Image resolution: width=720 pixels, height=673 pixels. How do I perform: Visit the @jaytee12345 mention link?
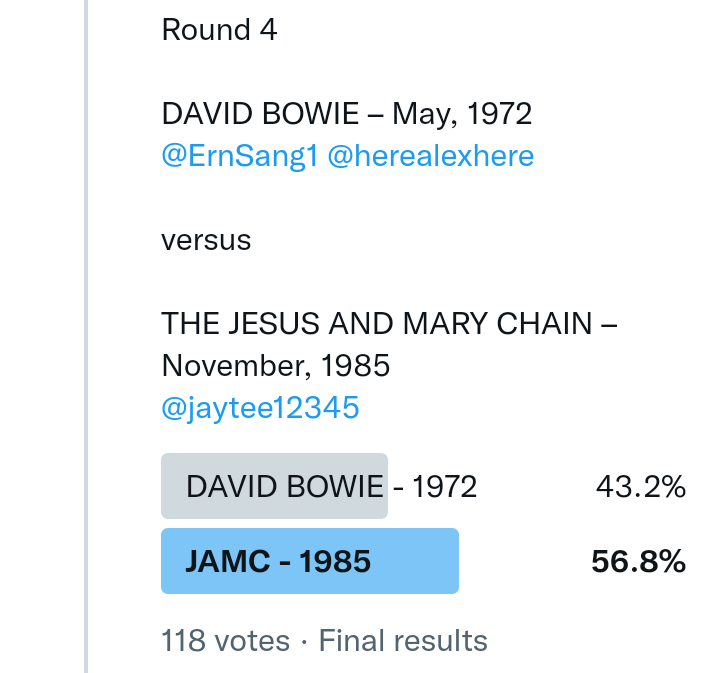(260, 408)
